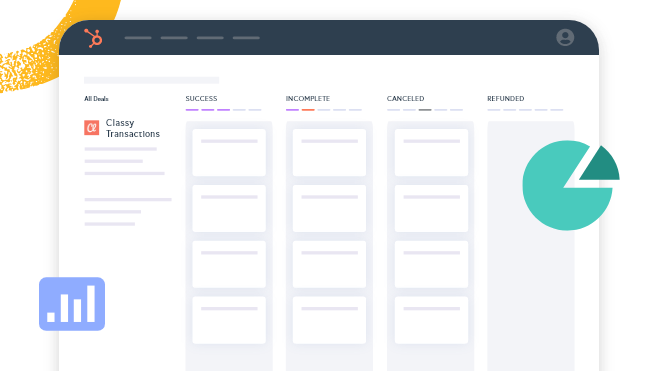Select the CANCELED column header

[x=405, y=99]
